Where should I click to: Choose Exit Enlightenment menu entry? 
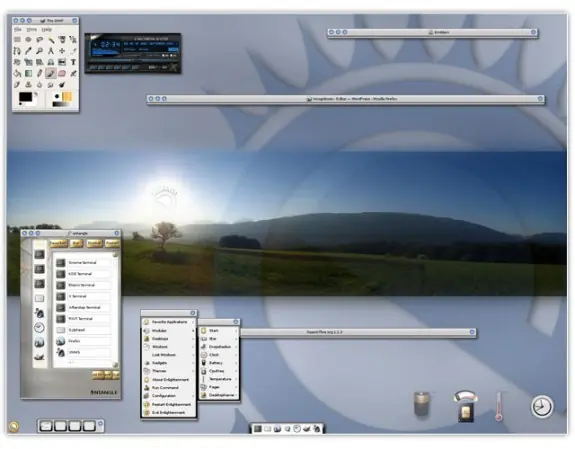pos(169,413)
